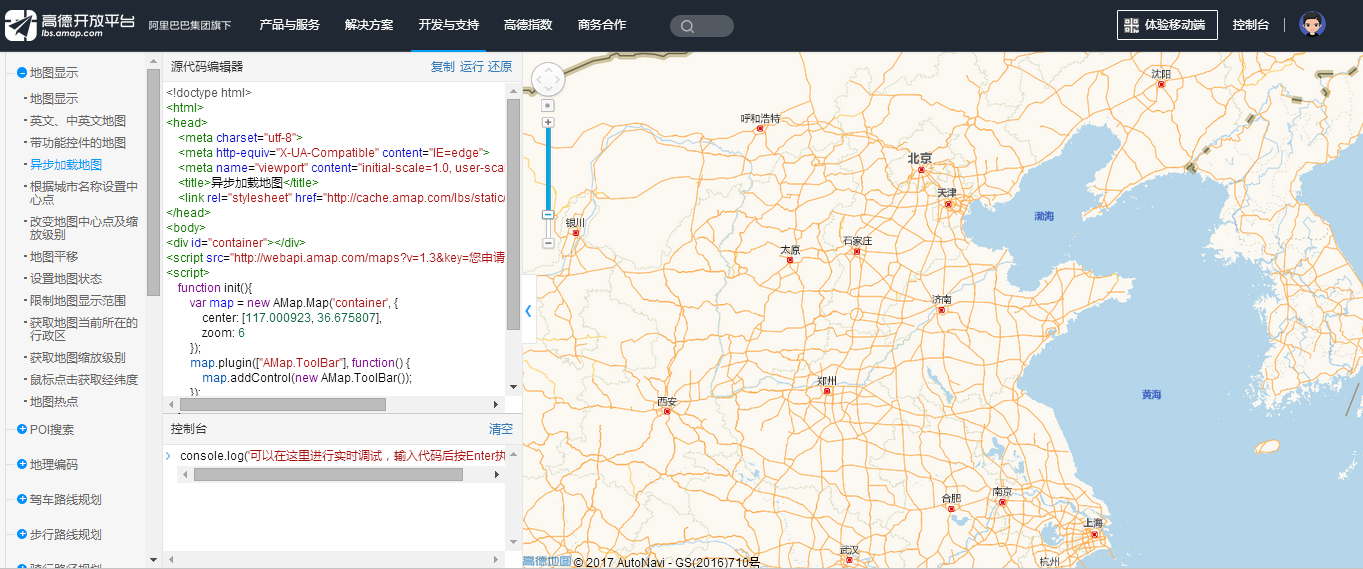The width and height of the screenshot is (1363, 569).
Task: Open the 鼠标点击获取经纬度 example
Action: pyautogui.click(x=84, y=380)
